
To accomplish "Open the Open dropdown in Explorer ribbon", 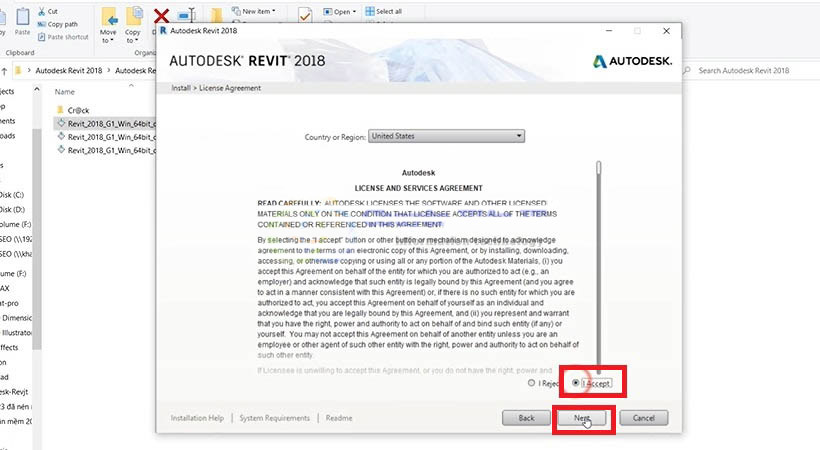I will click(x=339, y=12).
